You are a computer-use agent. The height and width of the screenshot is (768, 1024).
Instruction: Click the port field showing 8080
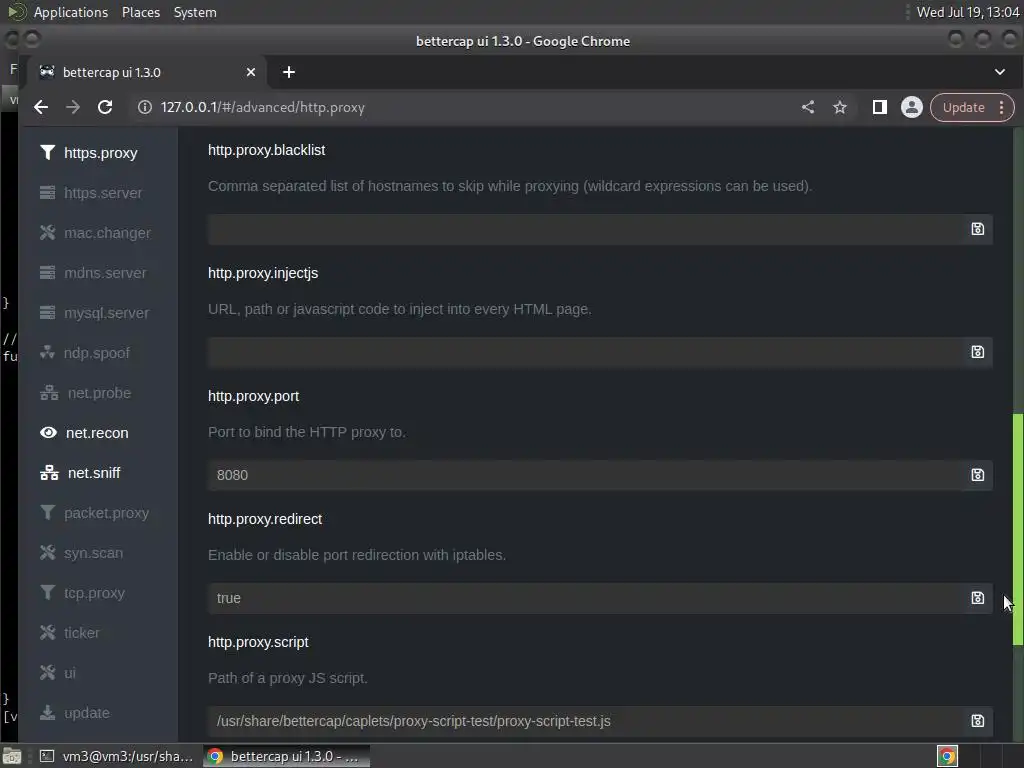pos(586,475)
